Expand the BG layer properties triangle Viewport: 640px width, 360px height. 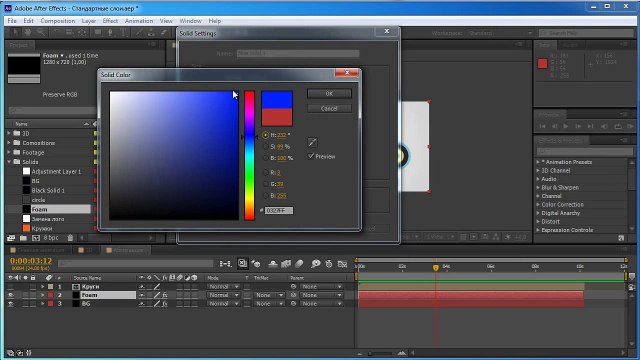pyautogui.click(x=42, y=304)
